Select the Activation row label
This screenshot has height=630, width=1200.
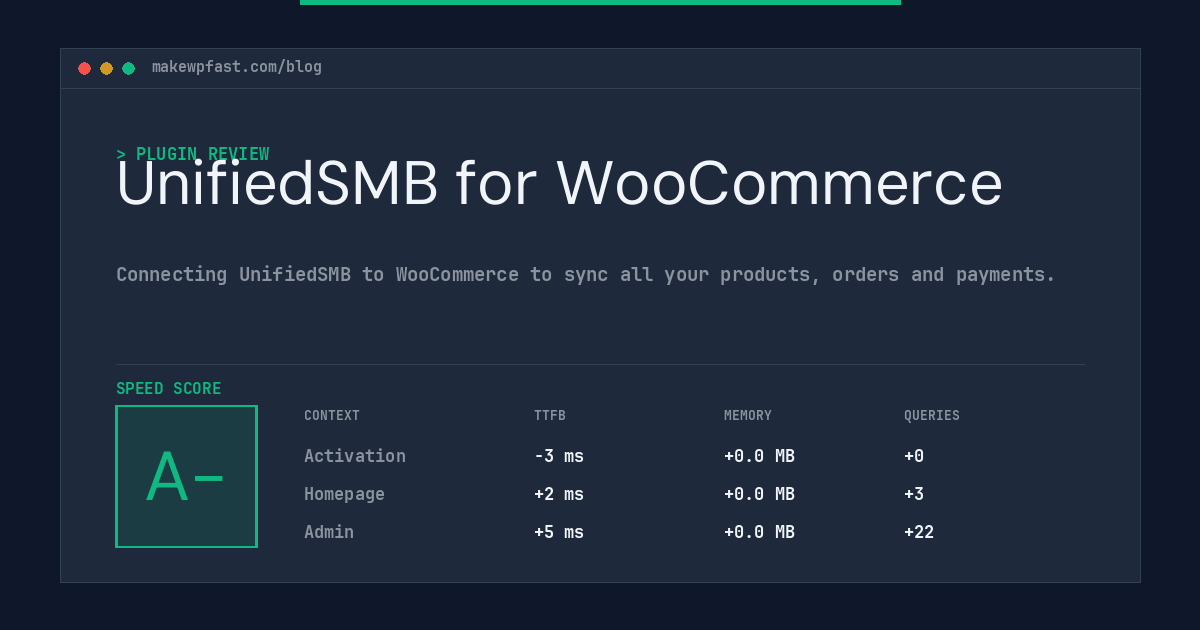[x=355, y=456]
